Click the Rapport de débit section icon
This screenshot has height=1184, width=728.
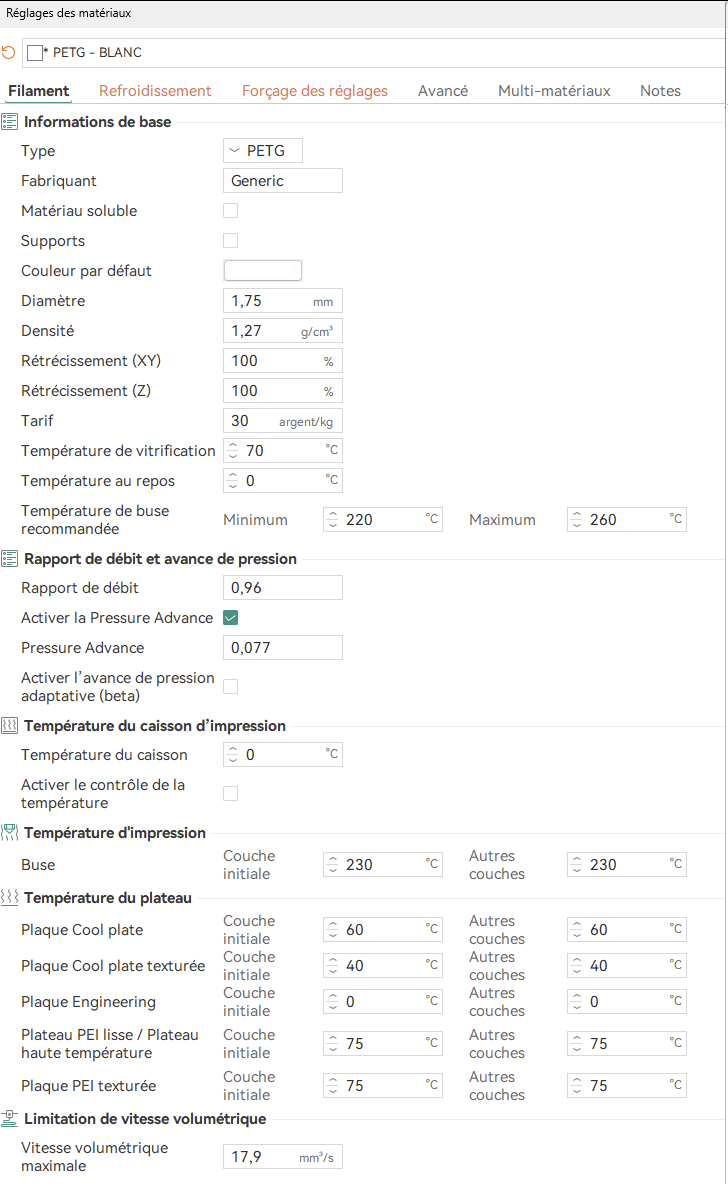(10, 559)
